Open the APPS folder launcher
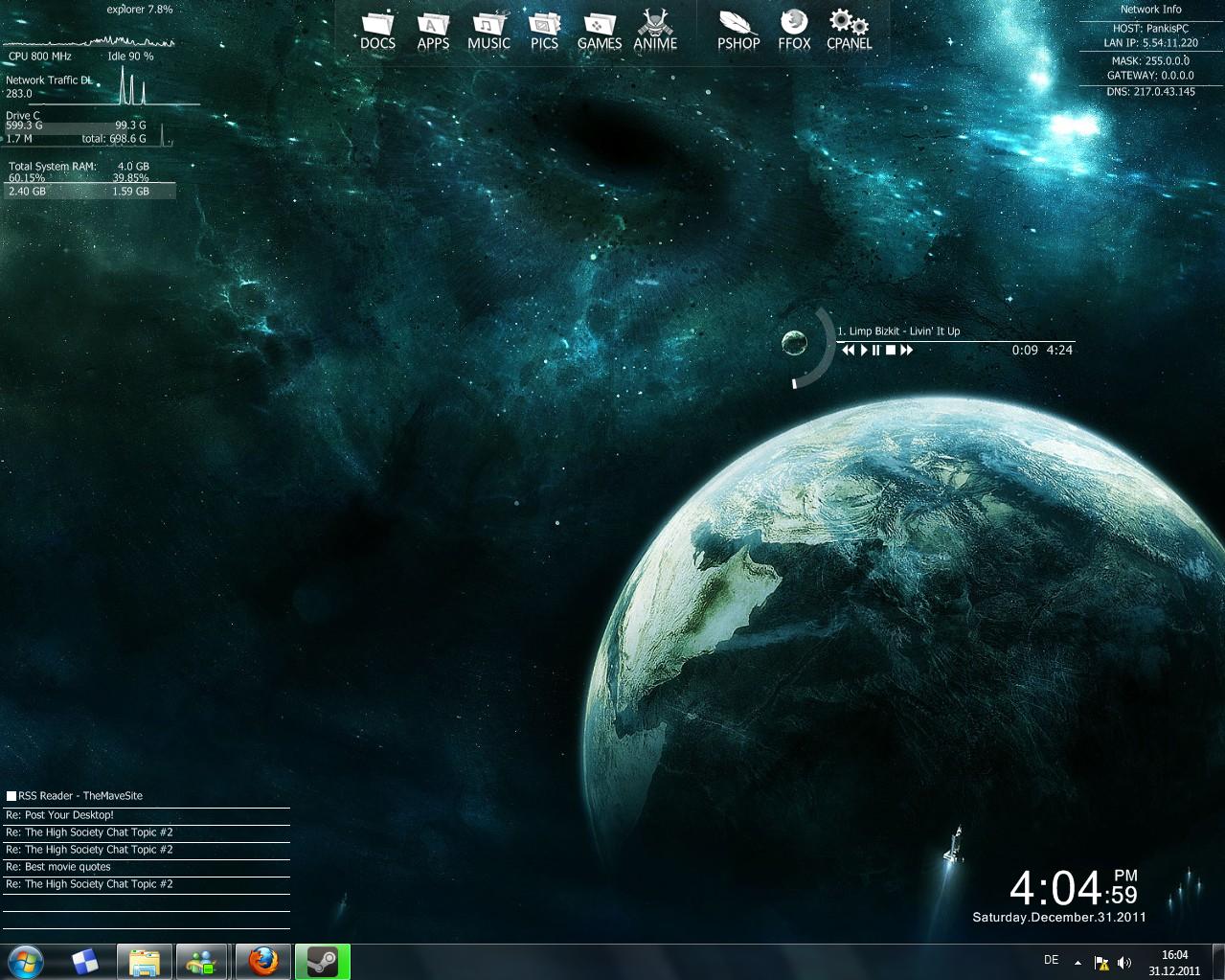Image resolution: width=1225 pixels, height=980 pixels. (x=433, y=30)
